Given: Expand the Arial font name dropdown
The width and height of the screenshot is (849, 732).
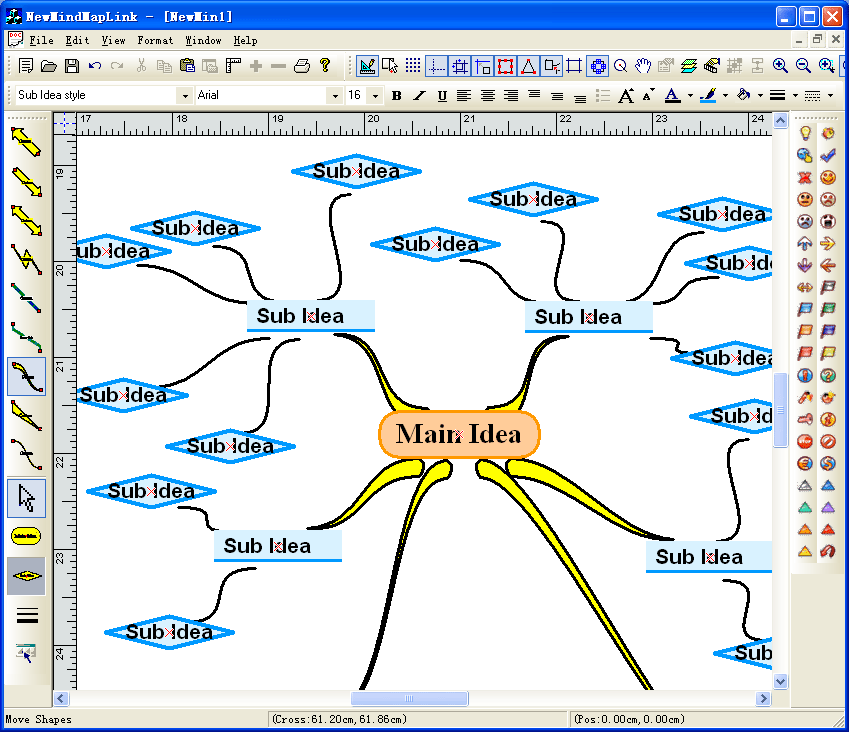Looking at the screenshot, I should (334, 96).
